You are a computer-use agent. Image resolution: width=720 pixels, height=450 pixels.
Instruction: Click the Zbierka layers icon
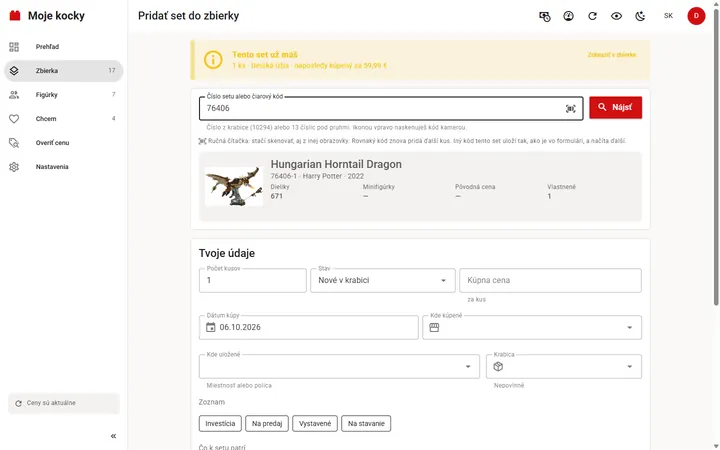point(14,71)
